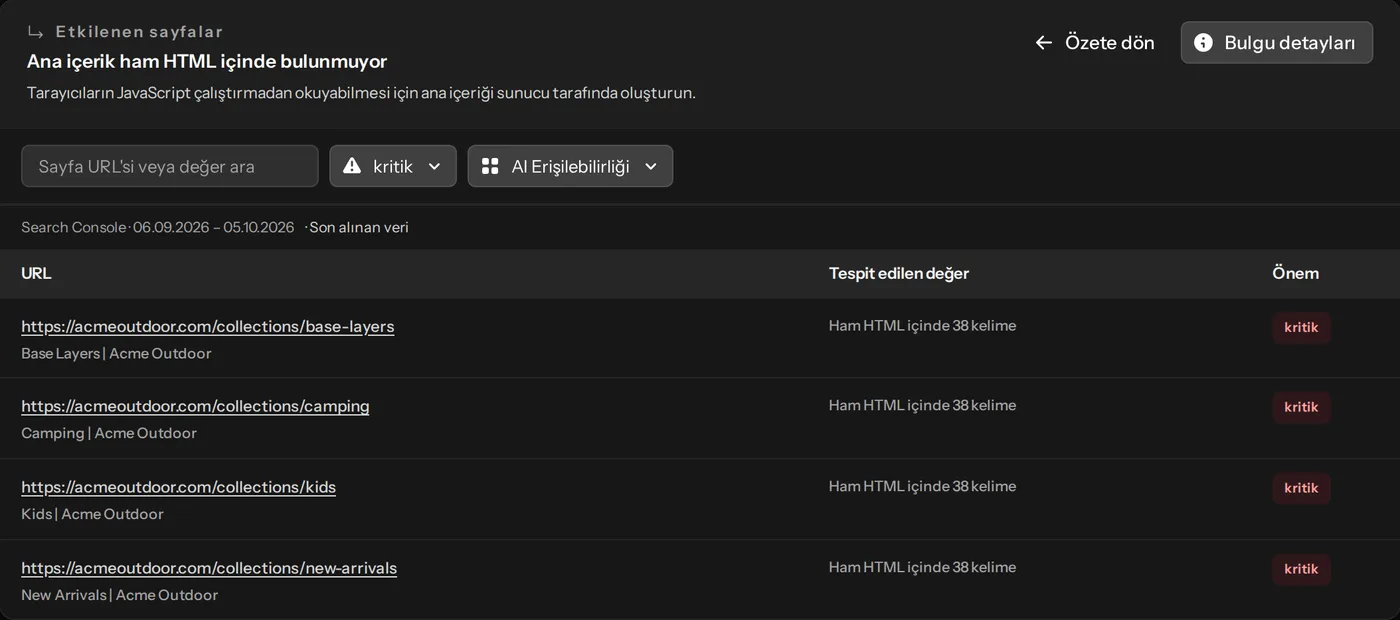Click the detected value in kids row
The width and height of the screenshot is (1400, 620).
point(922,486)
